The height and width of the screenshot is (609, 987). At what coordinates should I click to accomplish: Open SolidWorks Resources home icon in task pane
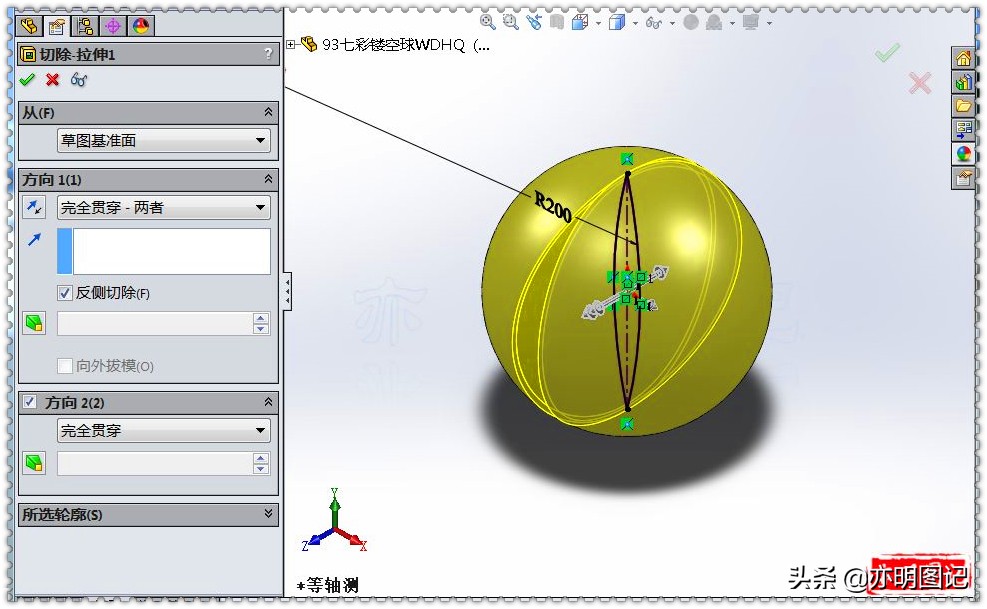pyautogui.click(x=963, y=58)
